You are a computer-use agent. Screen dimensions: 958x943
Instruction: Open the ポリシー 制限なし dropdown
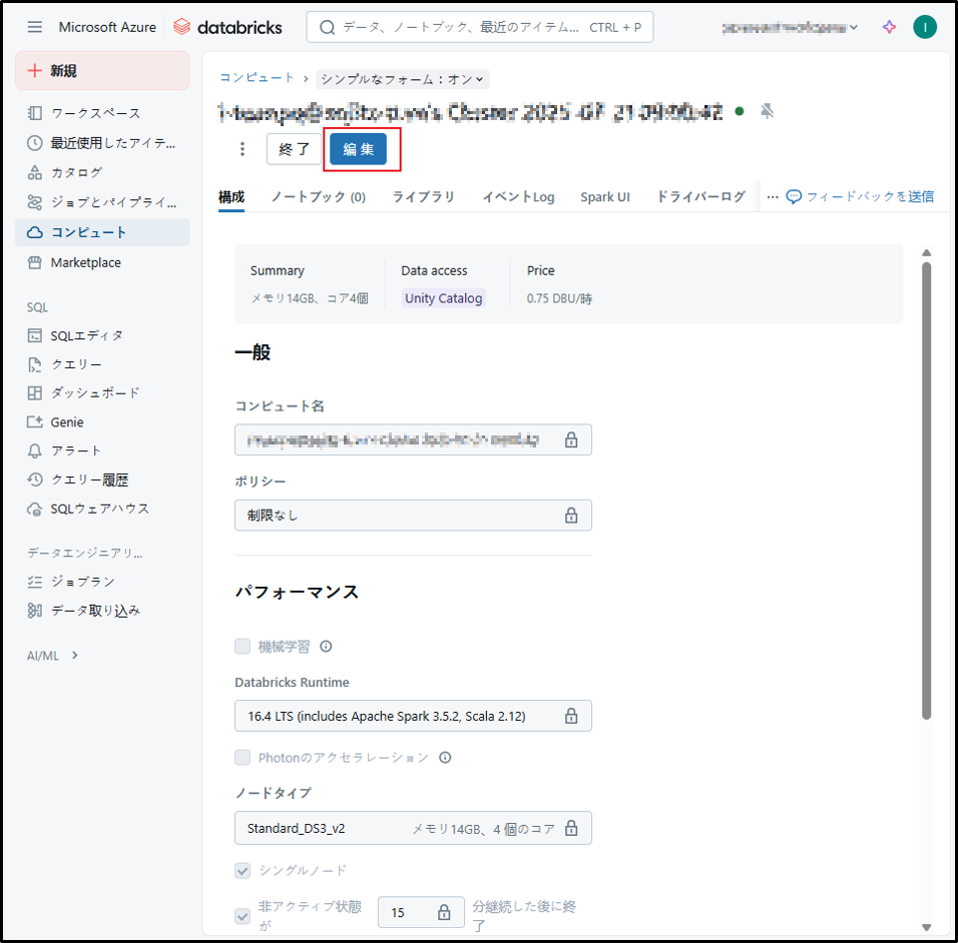coord(413,515)
